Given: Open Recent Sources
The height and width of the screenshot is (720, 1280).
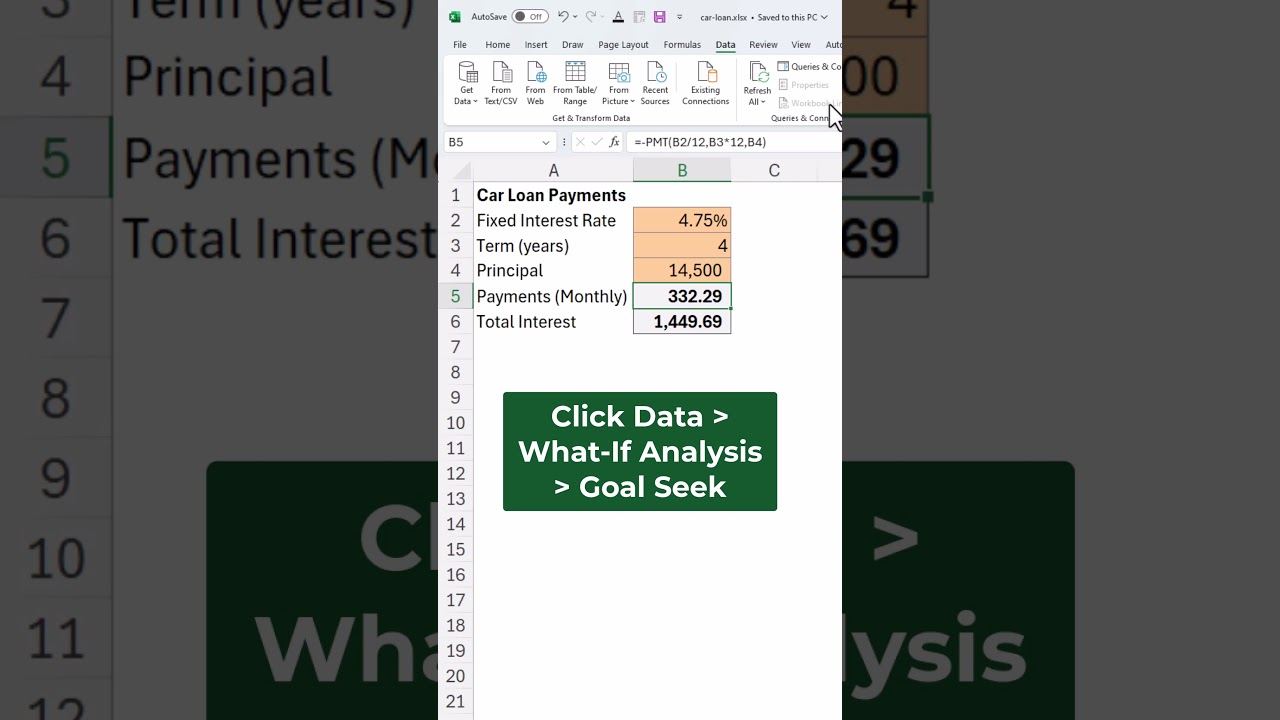Looking at the screenshot, I should coord(655,83).
